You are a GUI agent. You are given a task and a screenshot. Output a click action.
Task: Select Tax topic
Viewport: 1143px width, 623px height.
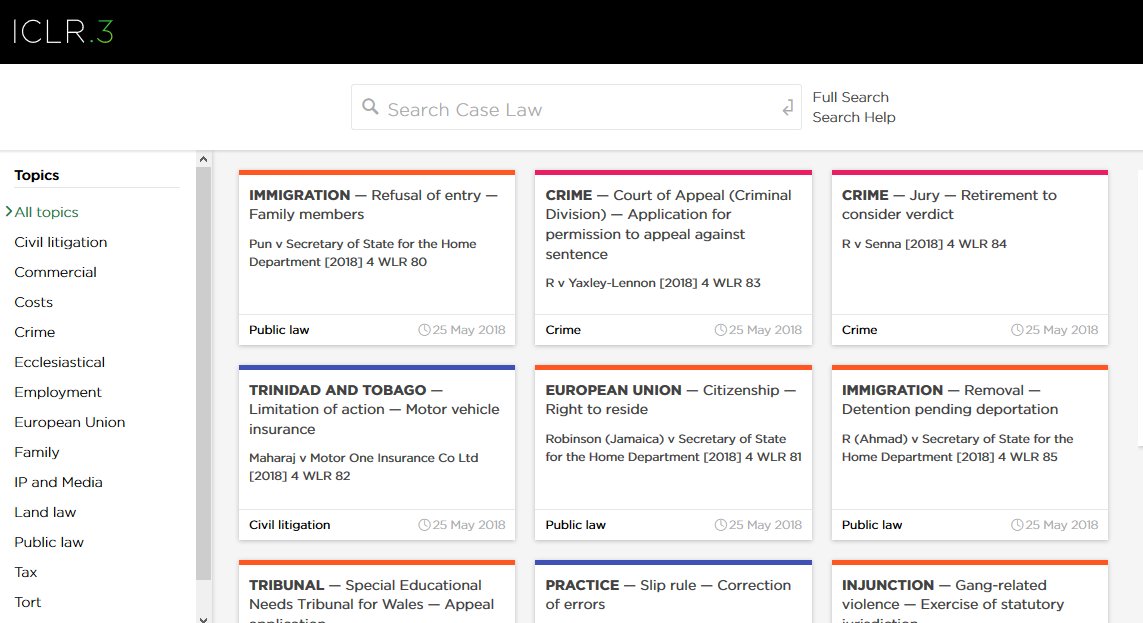click(26, 572)
